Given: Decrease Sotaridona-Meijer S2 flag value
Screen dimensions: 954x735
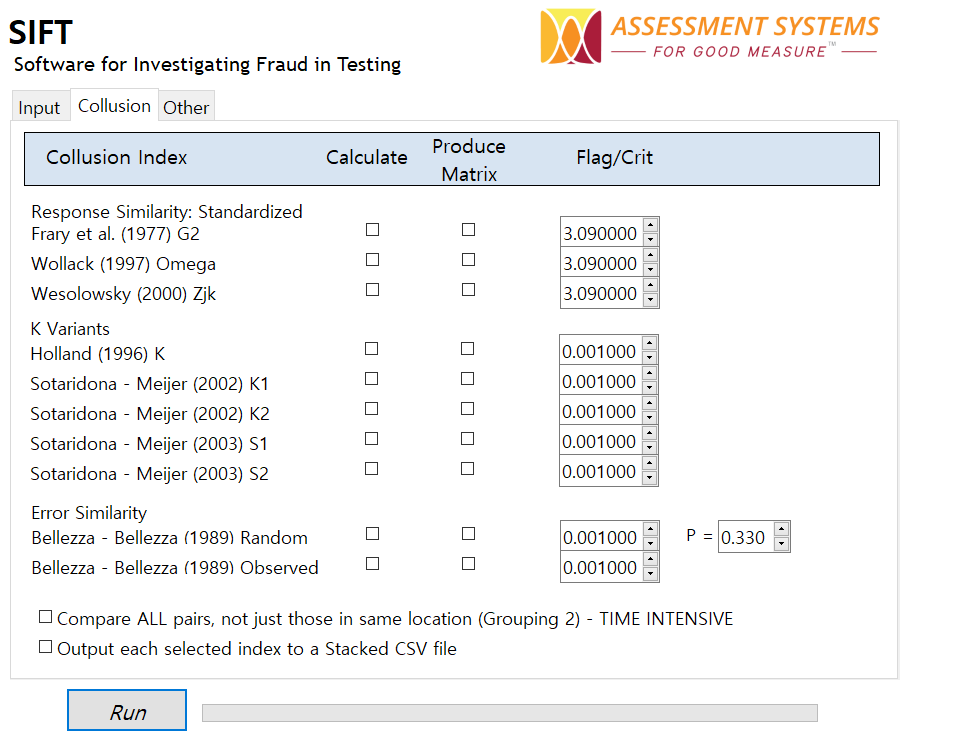Looking at the screenshot, I should coord(650,478).
